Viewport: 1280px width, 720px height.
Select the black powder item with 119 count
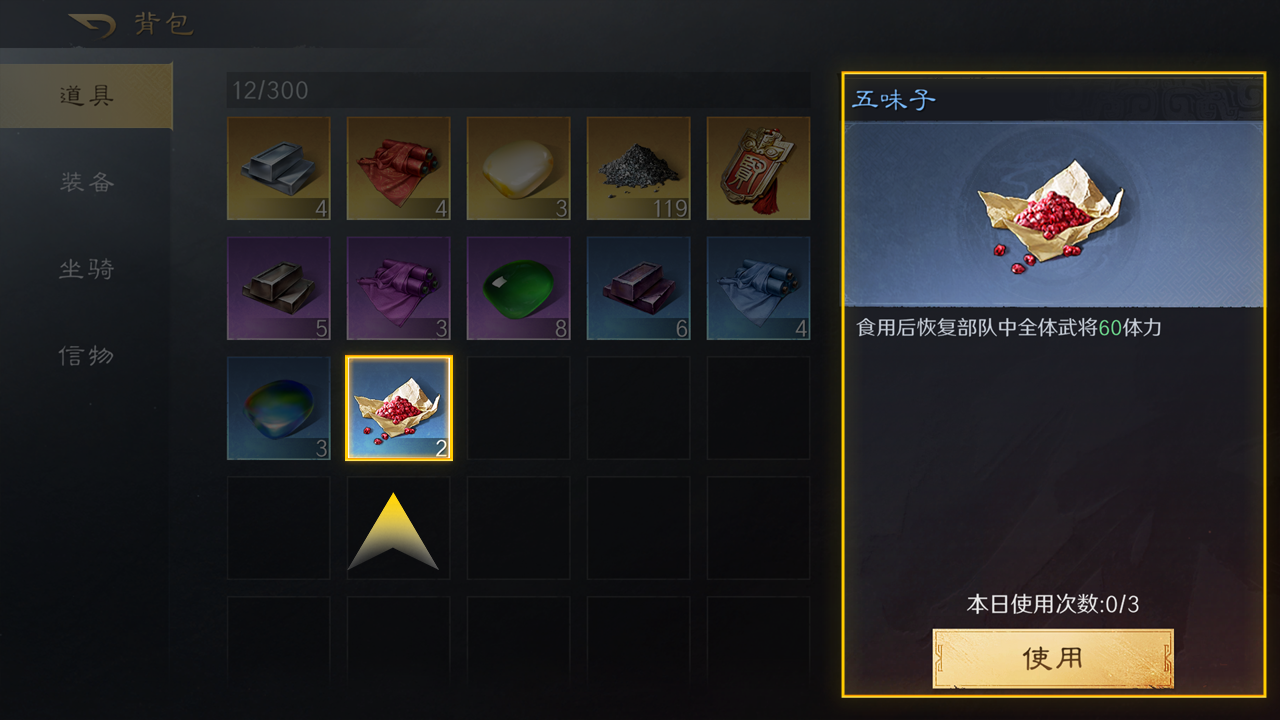[x=639, y=168]
